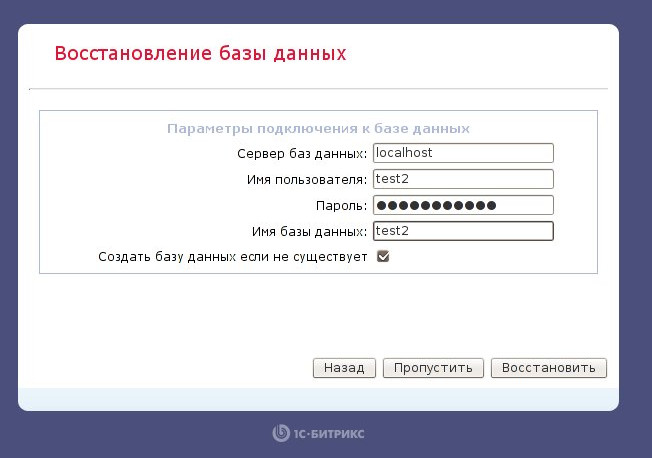Select the masked password input field
The width and height of the screenshot is (652, 458).
coord(463,205)
